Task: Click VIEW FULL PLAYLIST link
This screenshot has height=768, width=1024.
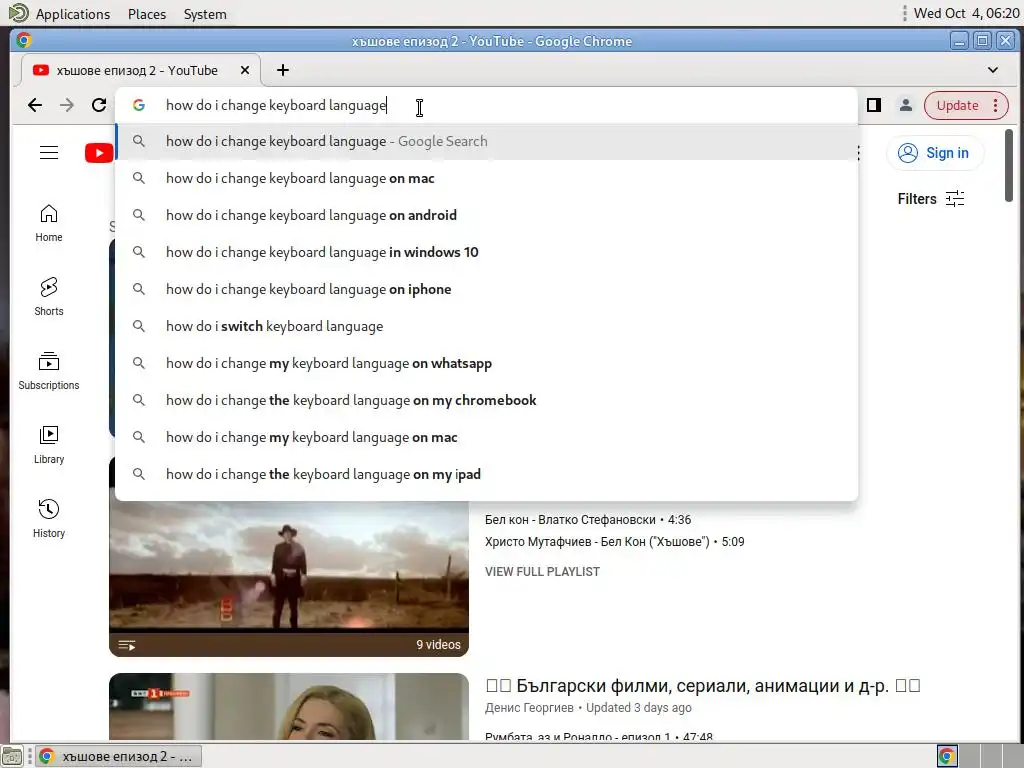Action: 542,571
